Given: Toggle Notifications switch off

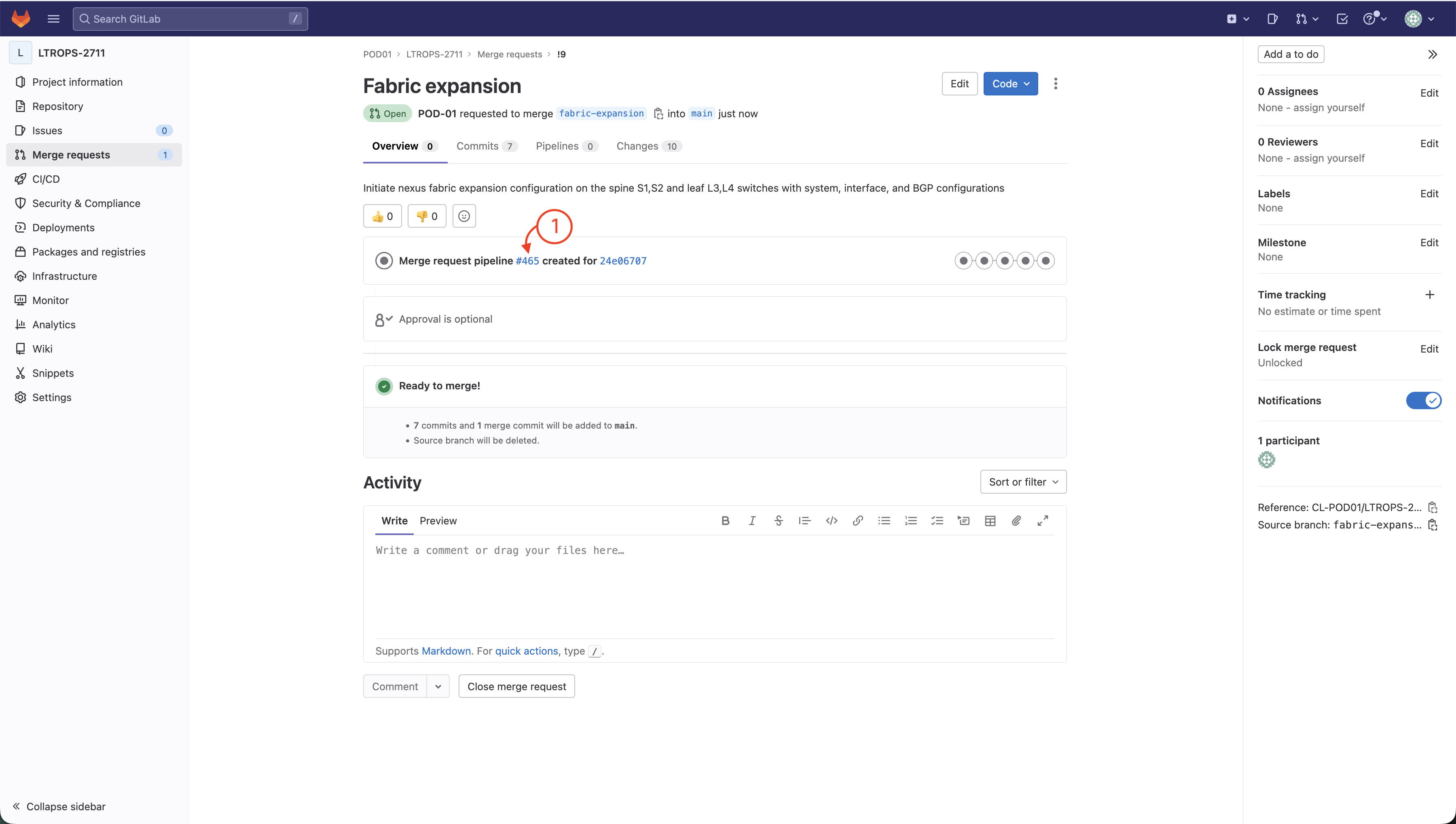Looking at the screenshot, I should point(1423,401).
